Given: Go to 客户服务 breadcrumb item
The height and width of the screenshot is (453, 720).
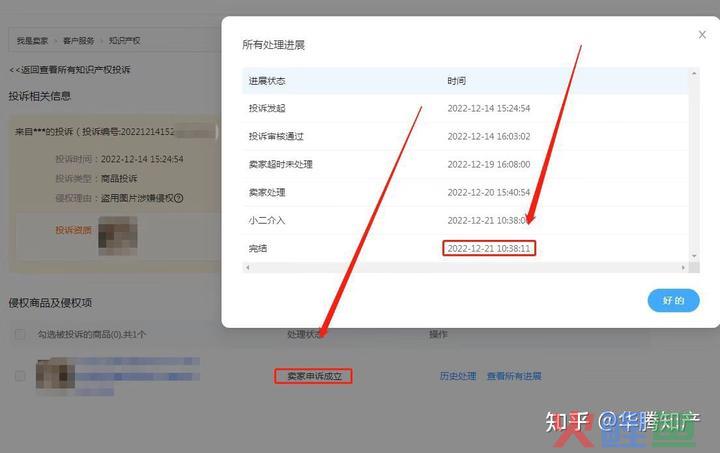Looking at the screenshot, I should coord(78,41).
